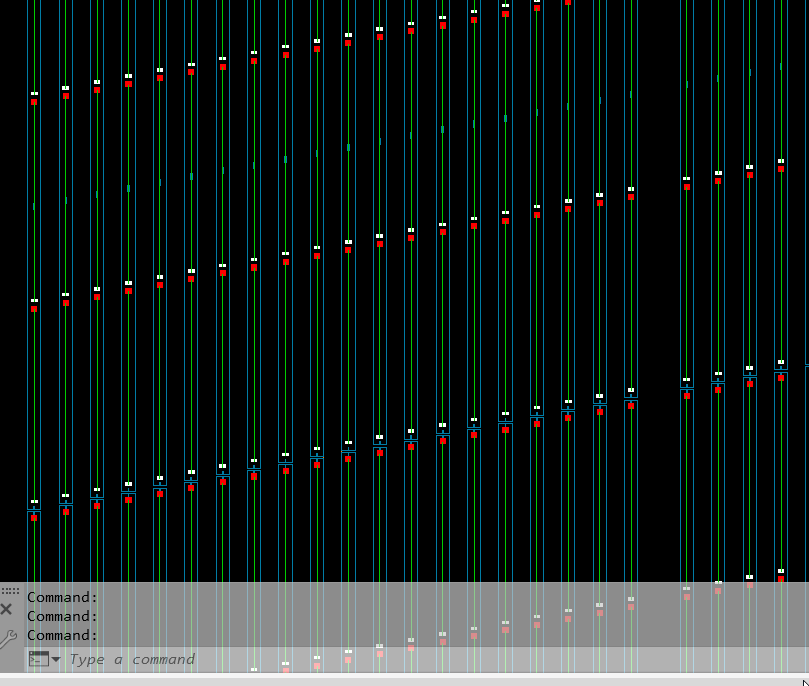Open the command line customize wrench
The image size is (809, 686).
7,637
